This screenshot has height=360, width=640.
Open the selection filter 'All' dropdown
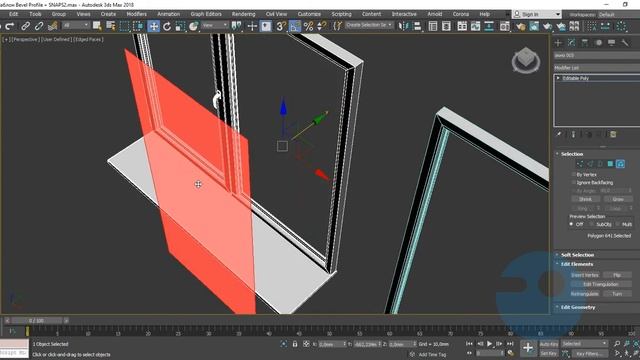coord(75,25)
